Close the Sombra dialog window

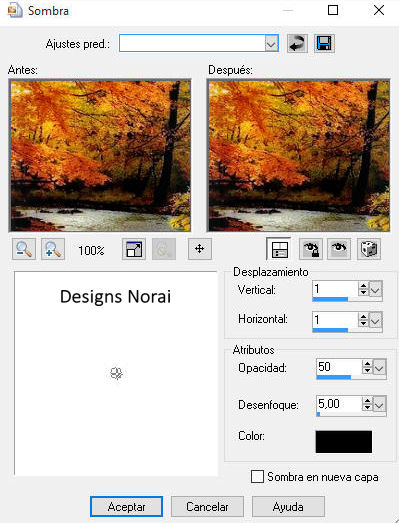(x=379, y=10)
